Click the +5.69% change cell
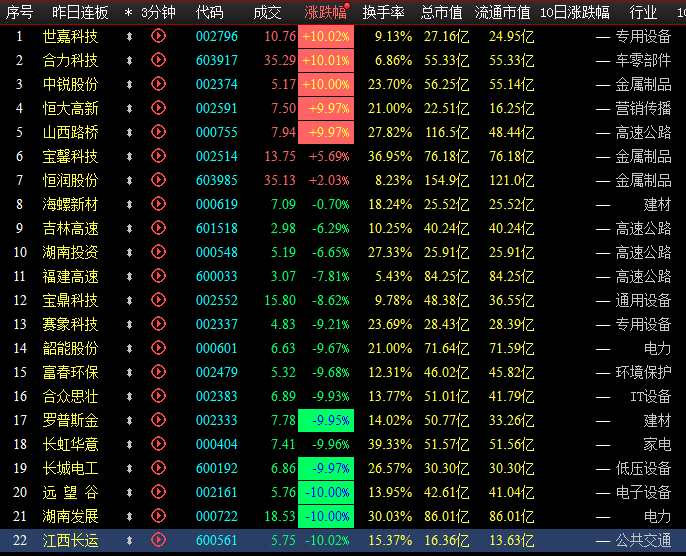686x556 pixels. 329,156
